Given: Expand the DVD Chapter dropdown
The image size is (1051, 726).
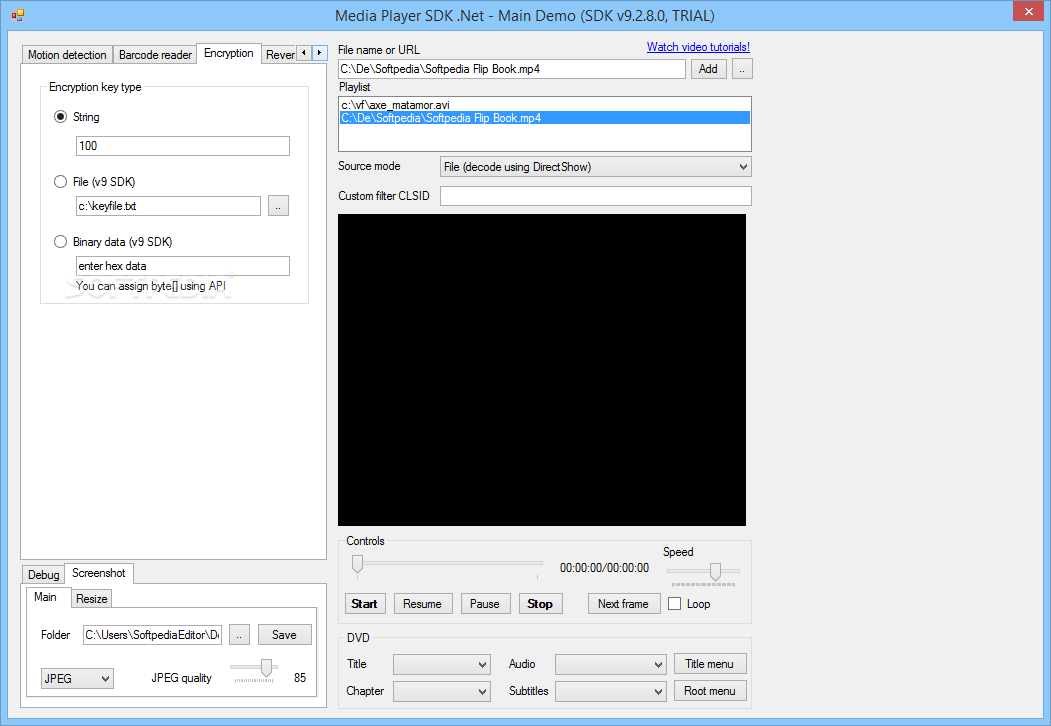Looking at the screenshot, I should (442, 691).
